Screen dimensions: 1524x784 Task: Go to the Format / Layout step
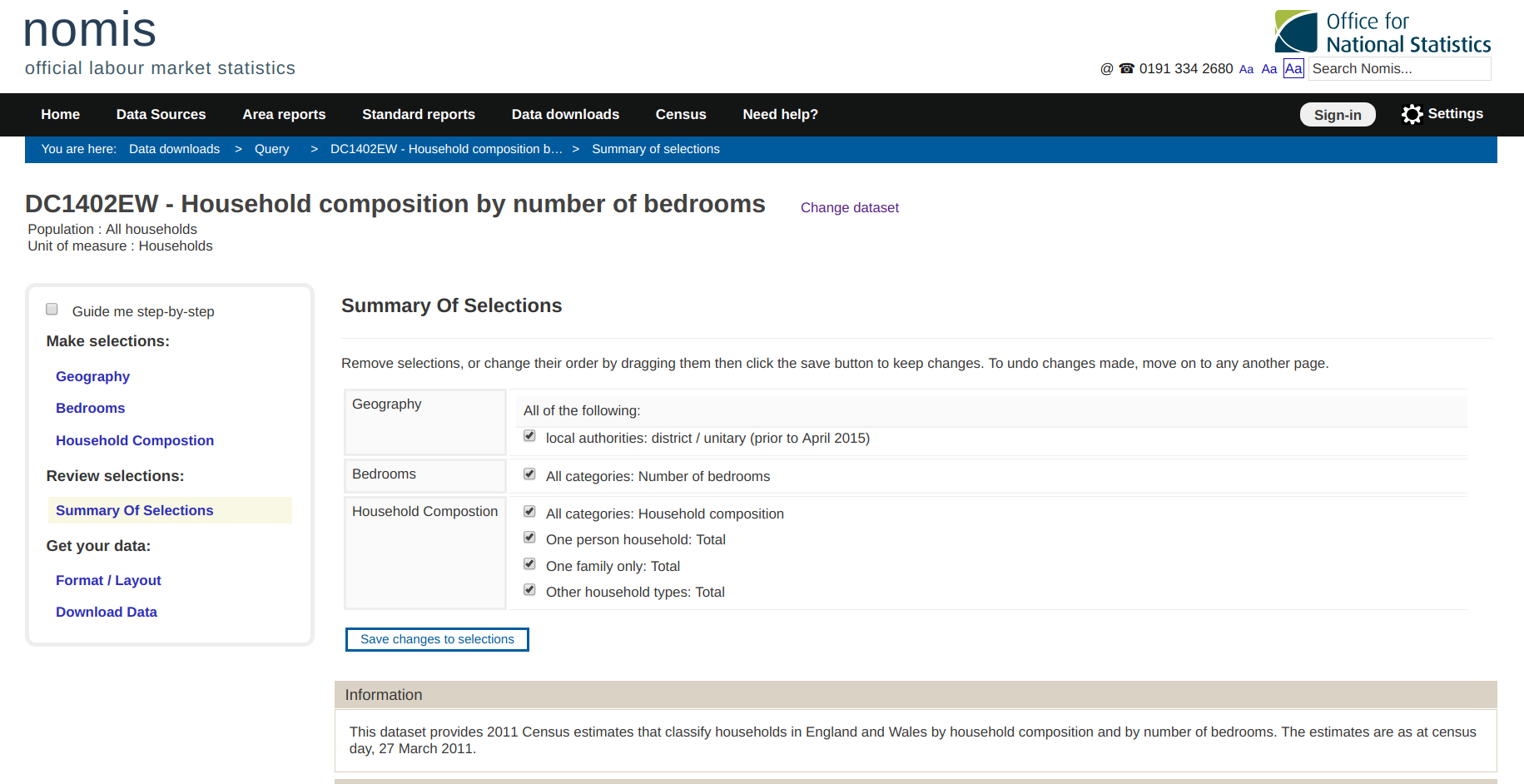point(108,581)
